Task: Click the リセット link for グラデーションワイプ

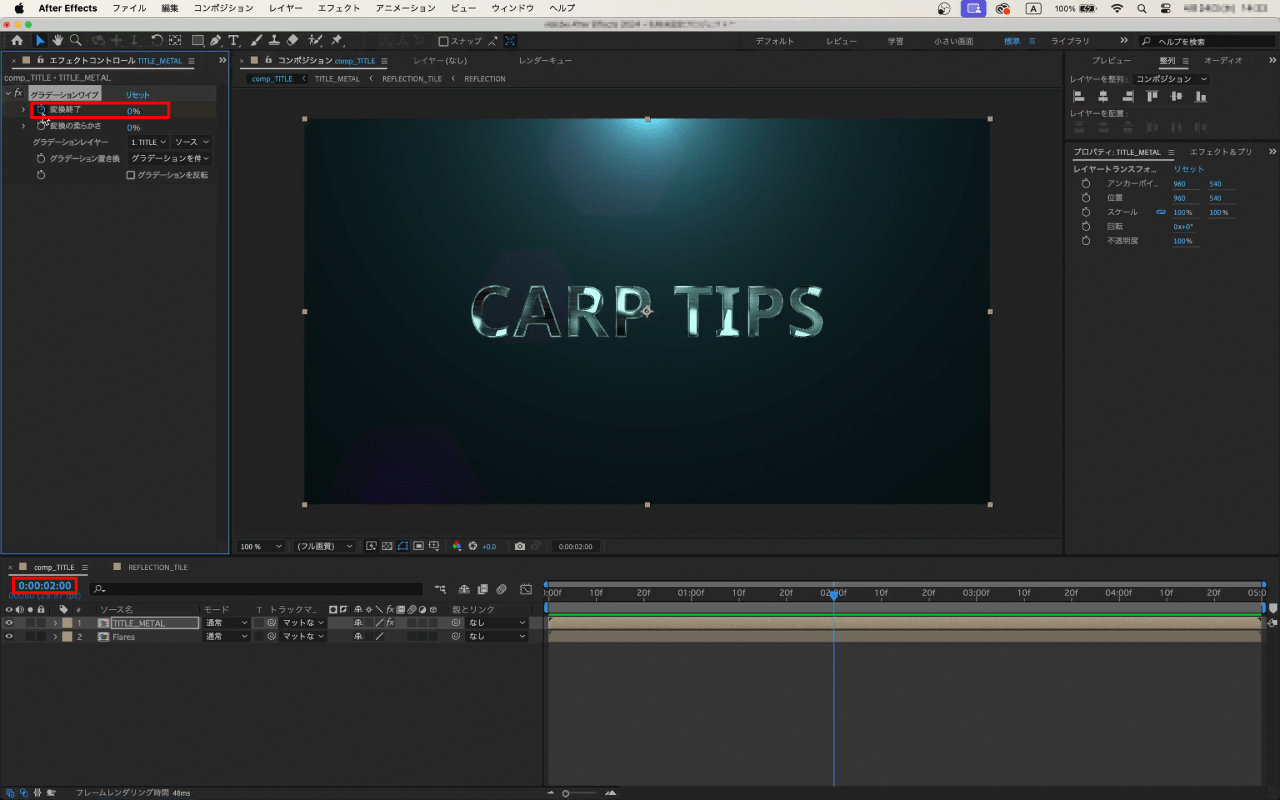Action: coord(138,94)
